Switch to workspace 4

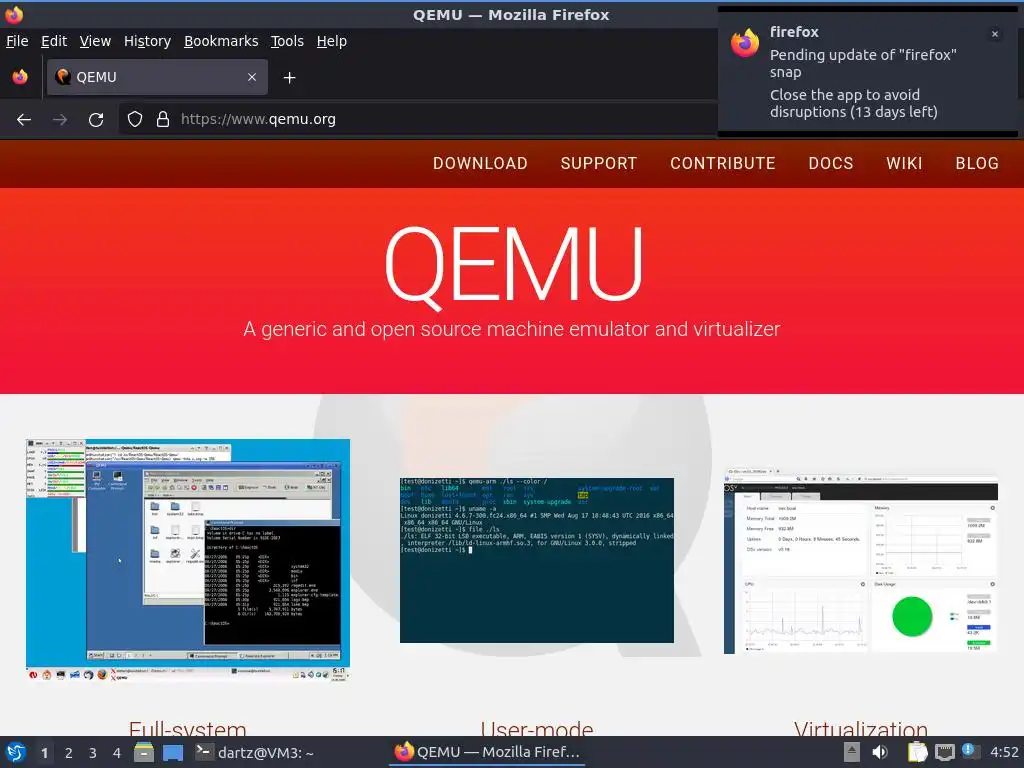pos(117,753)
